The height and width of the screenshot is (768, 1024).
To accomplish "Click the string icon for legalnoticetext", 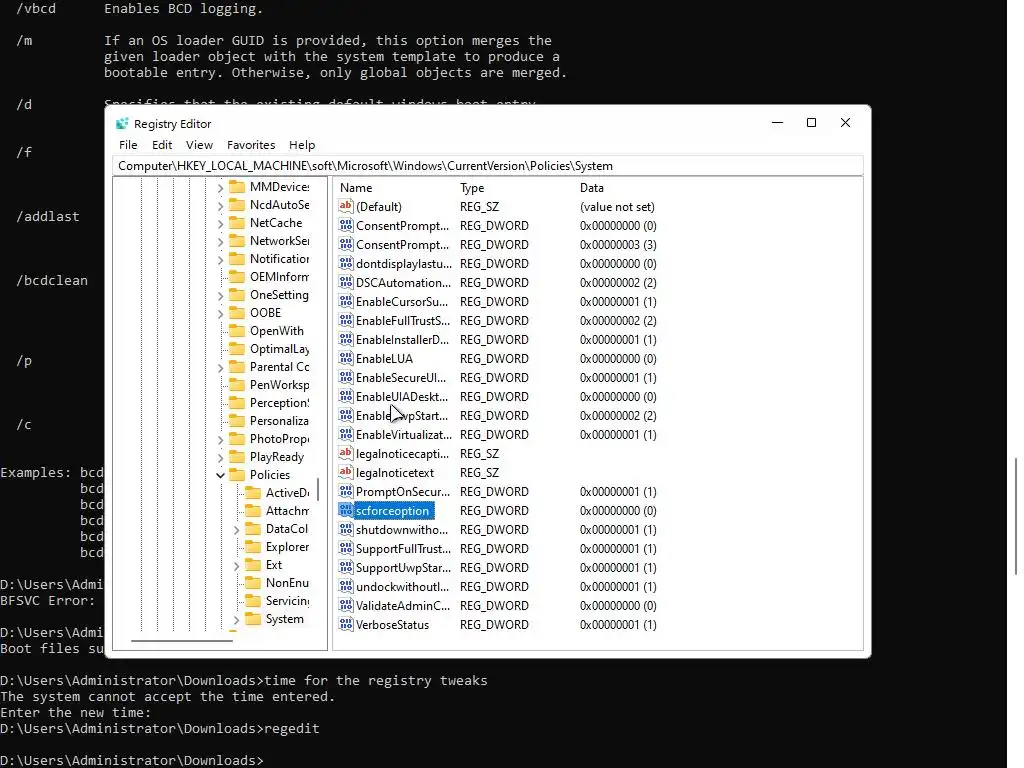I will [x=345, y=472].
